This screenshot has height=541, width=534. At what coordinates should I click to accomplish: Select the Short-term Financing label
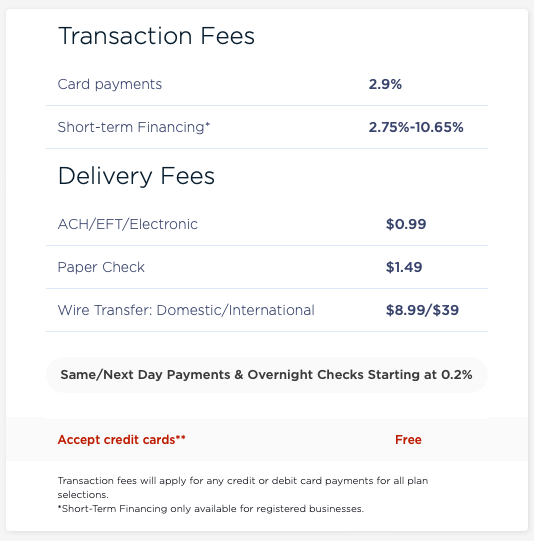click(x=131, y=127)
